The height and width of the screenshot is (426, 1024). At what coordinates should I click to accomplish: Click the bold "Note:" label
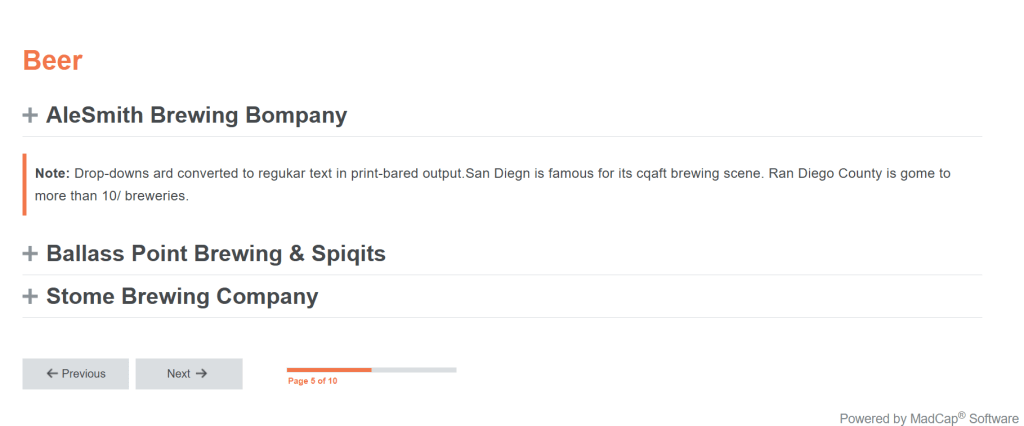pos(52,173)
